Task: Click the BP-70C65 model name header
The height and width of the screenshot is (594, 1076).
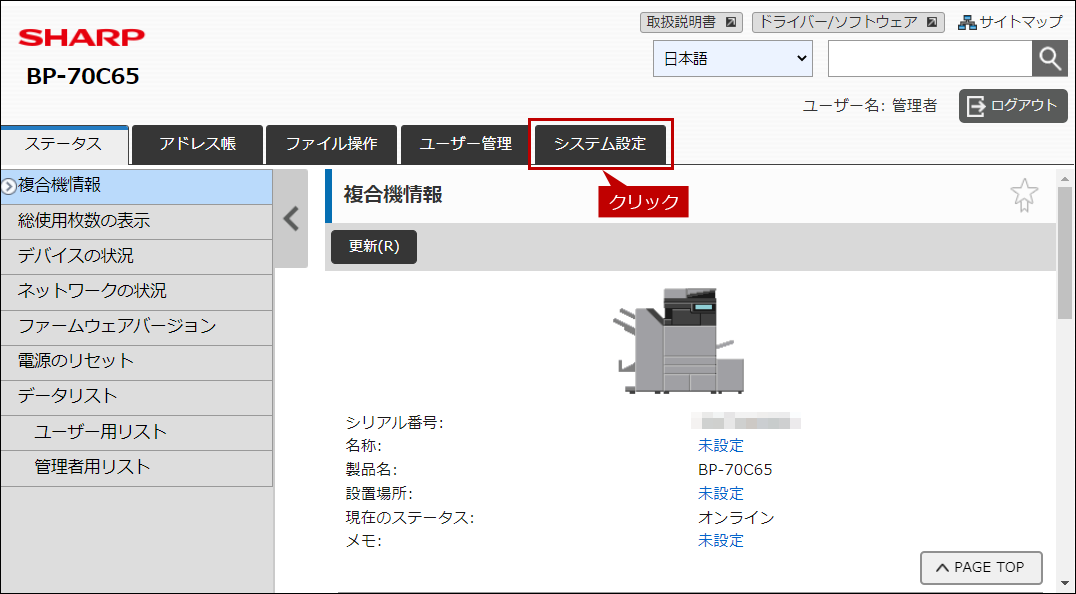Action: click(x=83, y=76)
